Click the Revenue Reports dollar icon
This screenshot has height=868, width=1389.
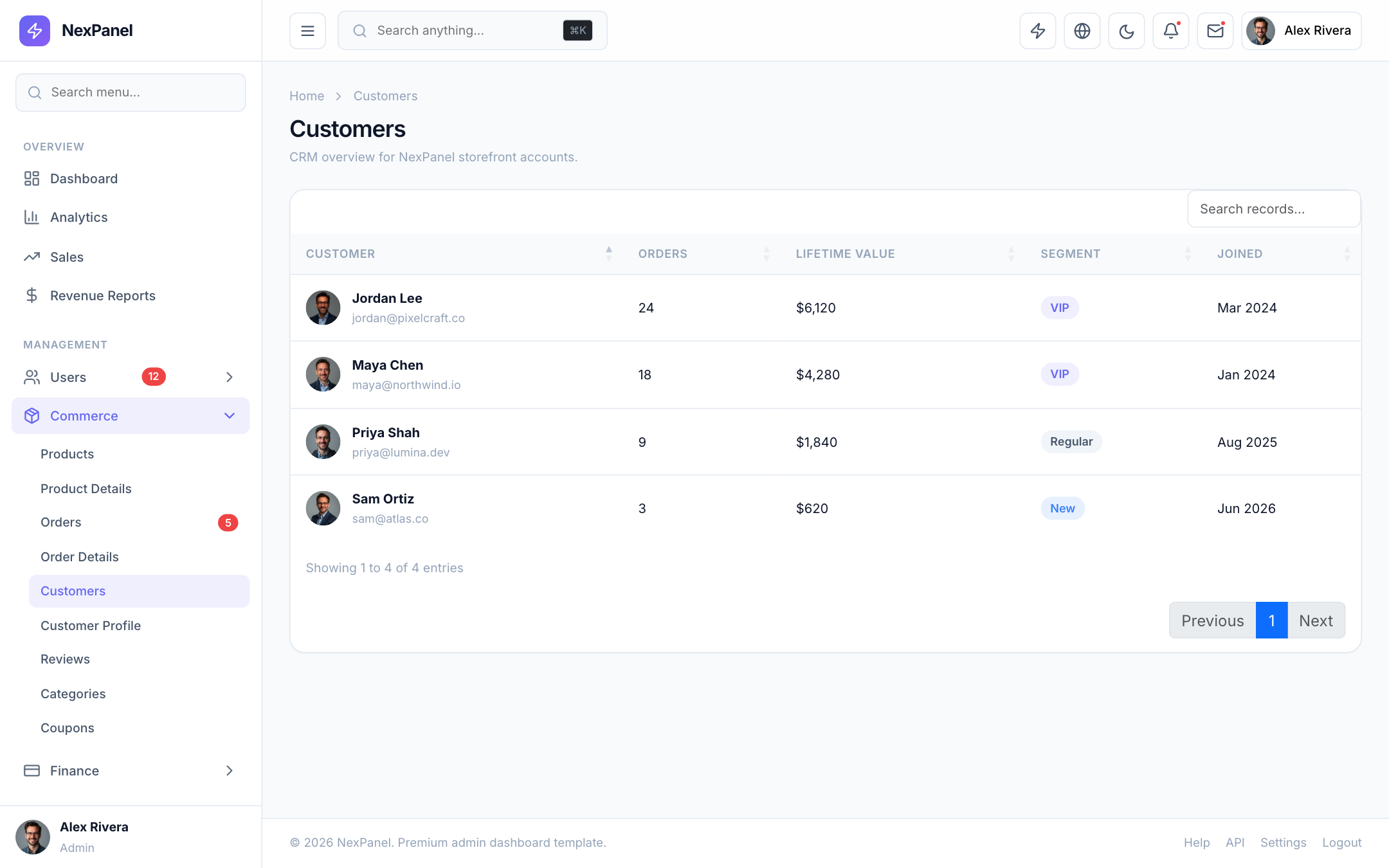(x=32, y=296)
